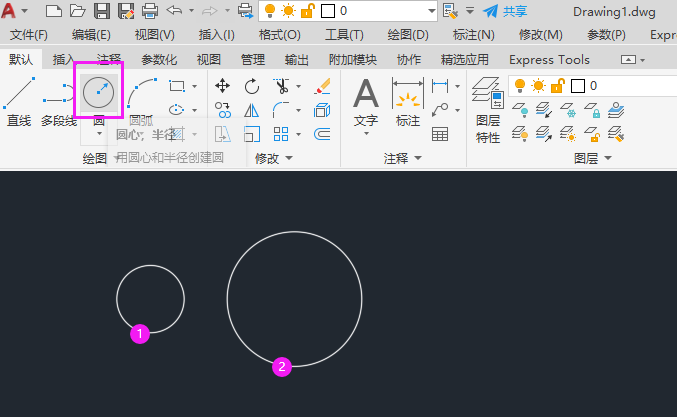Viewport: 677px width, 417px height.
Task: Click the Make Current layer icon
Action: [616, 110]
